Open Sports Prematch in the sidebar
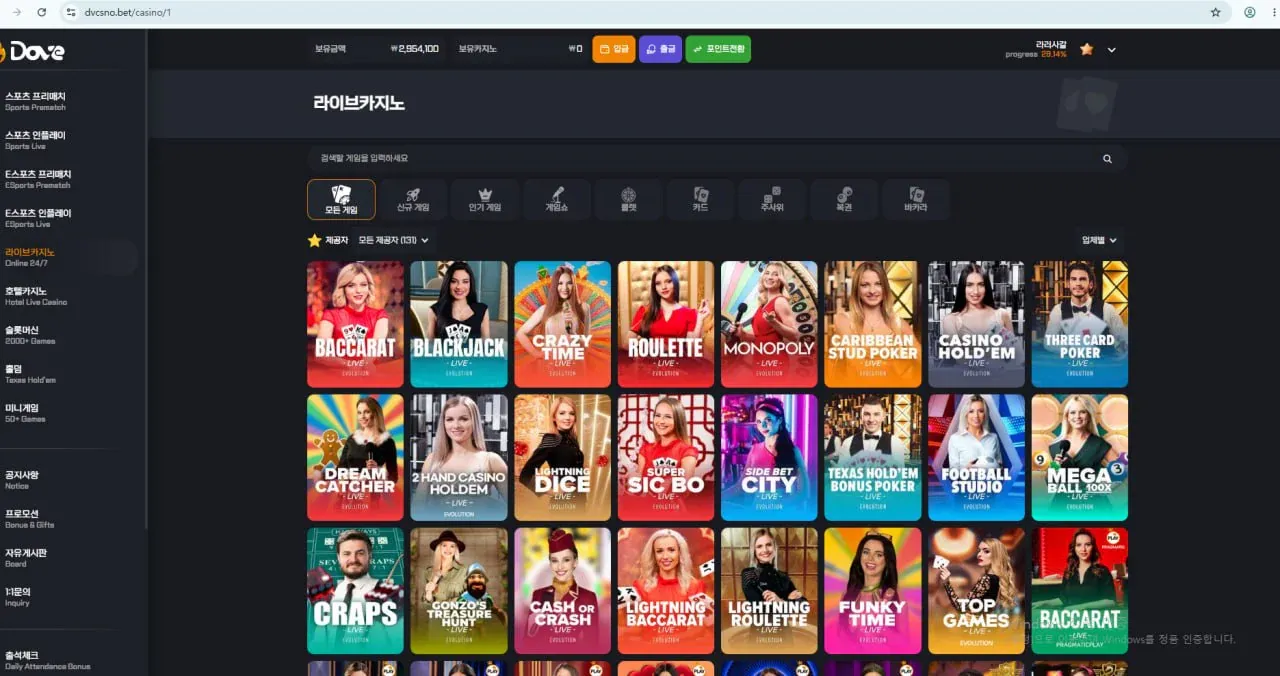Screen dimensions: 1280x676 pyautogui.click(x=36, y=101)
